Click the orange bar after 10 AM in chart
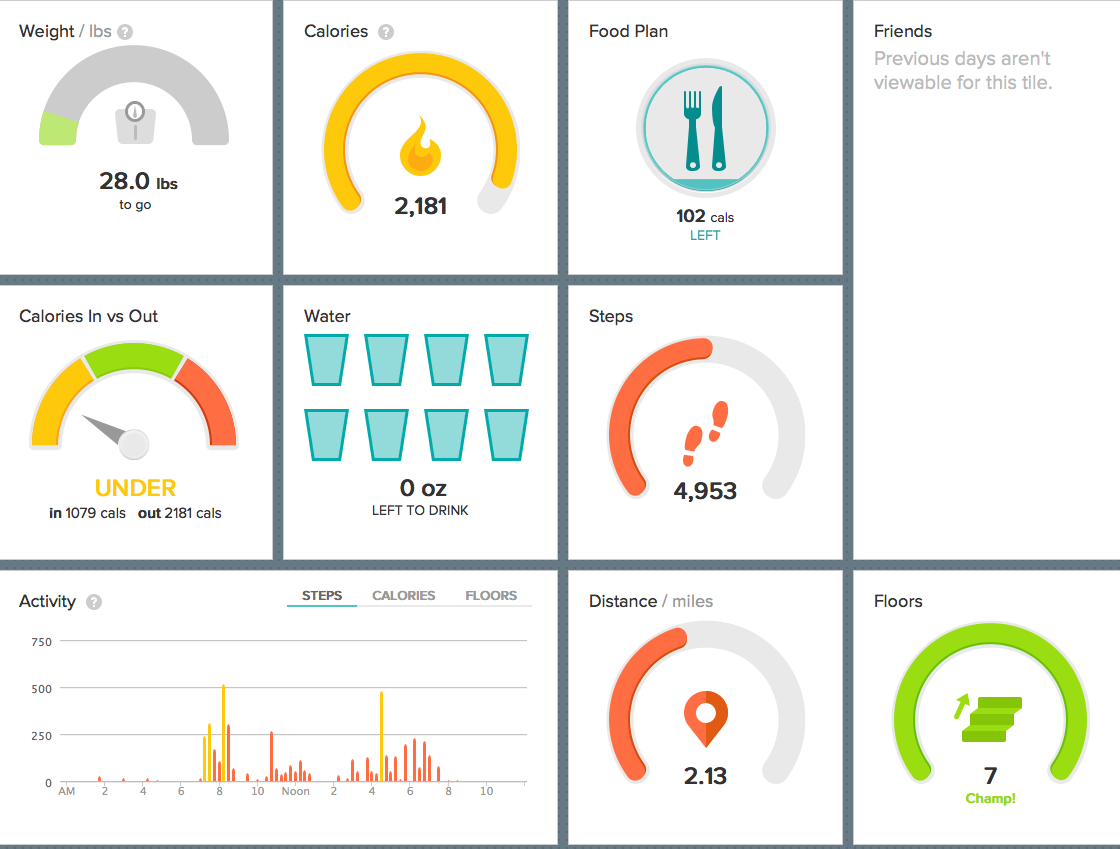The height and width of the screenshot is (849, 1120). click(x=271, y=756)
